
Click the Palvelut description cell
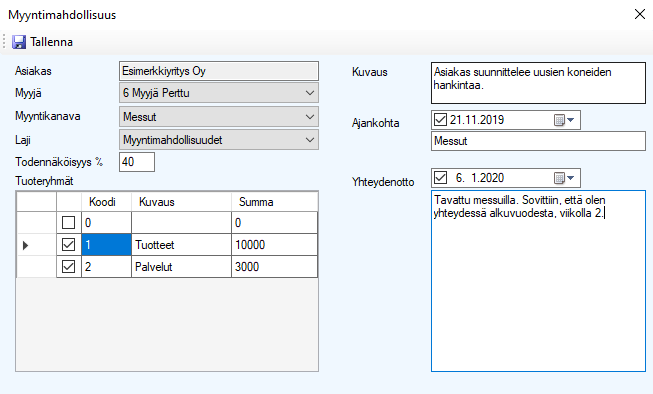tap(182, 267)
